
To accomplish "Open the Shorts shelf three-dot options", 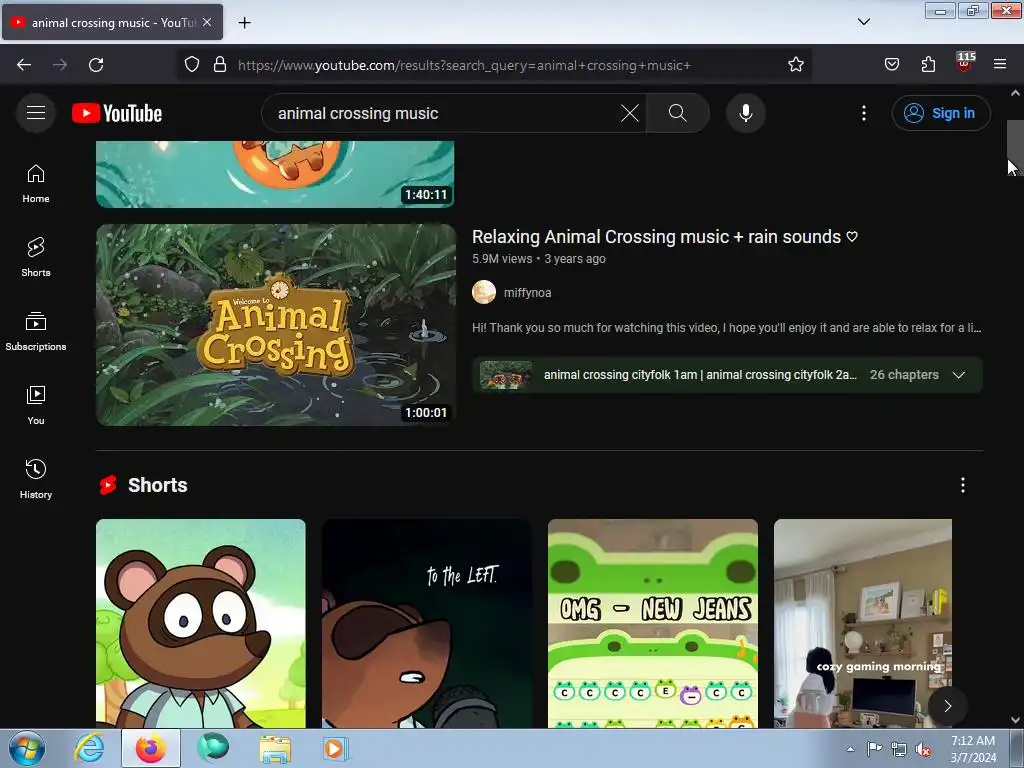I will tap(963, 485).
